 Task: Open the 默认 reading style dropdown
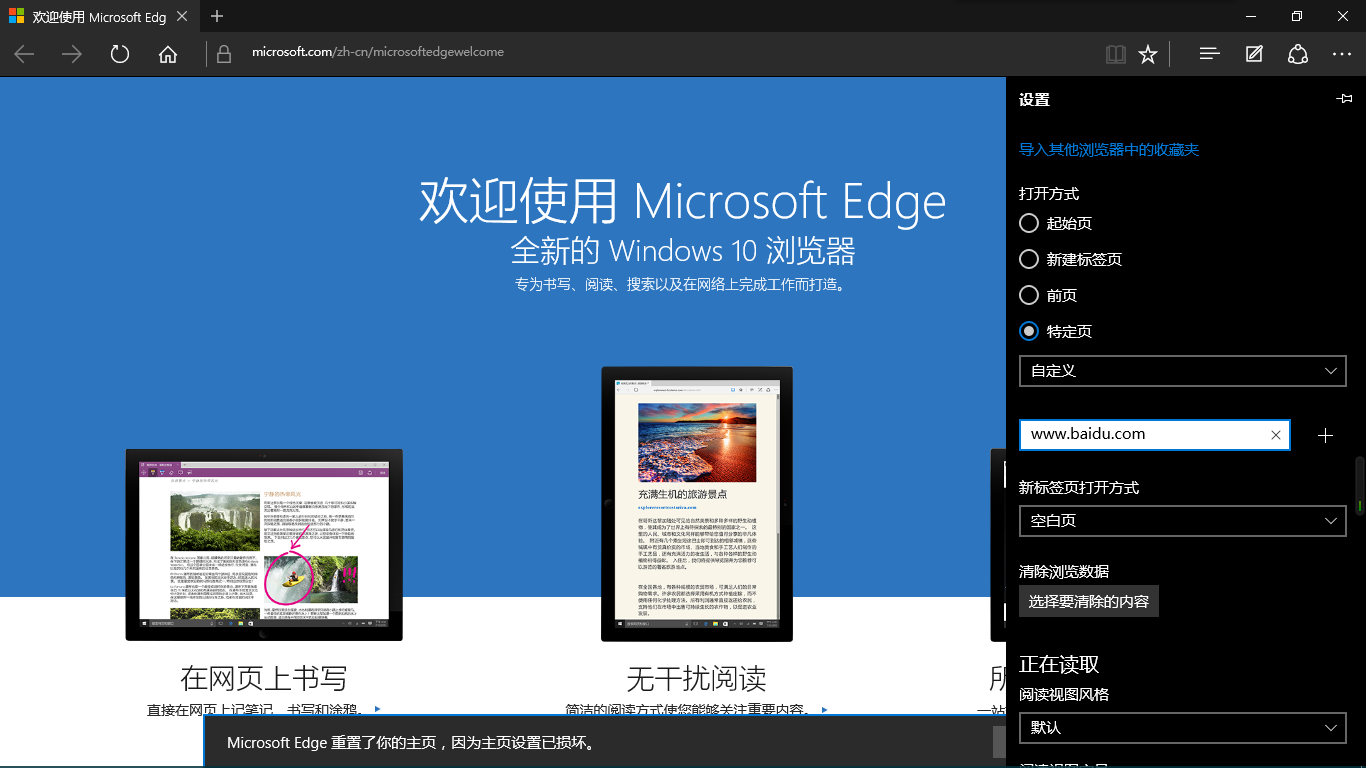coord(1182,728)
